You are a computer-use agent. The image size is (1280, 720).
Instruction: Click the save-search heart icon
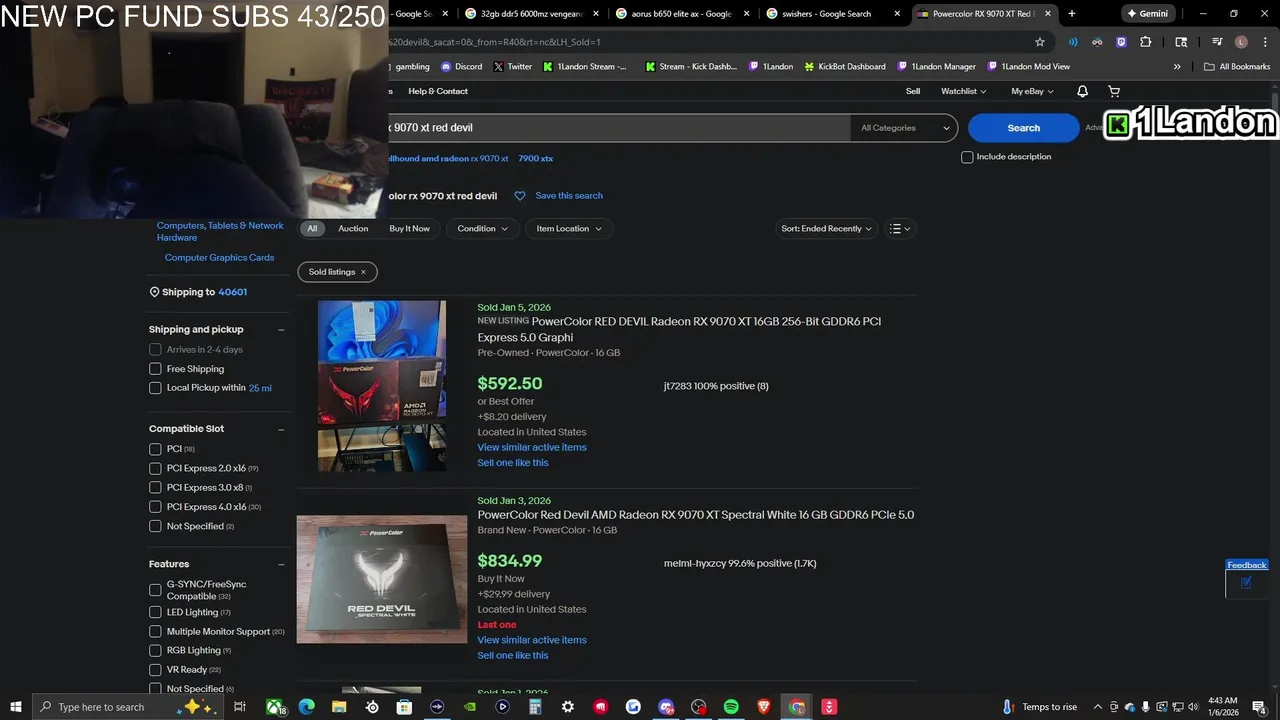[x=520, y=196]
